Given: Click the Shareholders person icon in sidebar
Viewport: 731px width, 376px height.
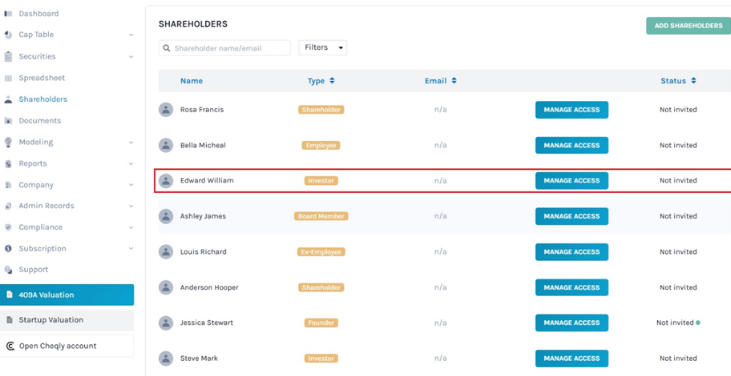Looking at the screenshot, I should pos(8,99).
